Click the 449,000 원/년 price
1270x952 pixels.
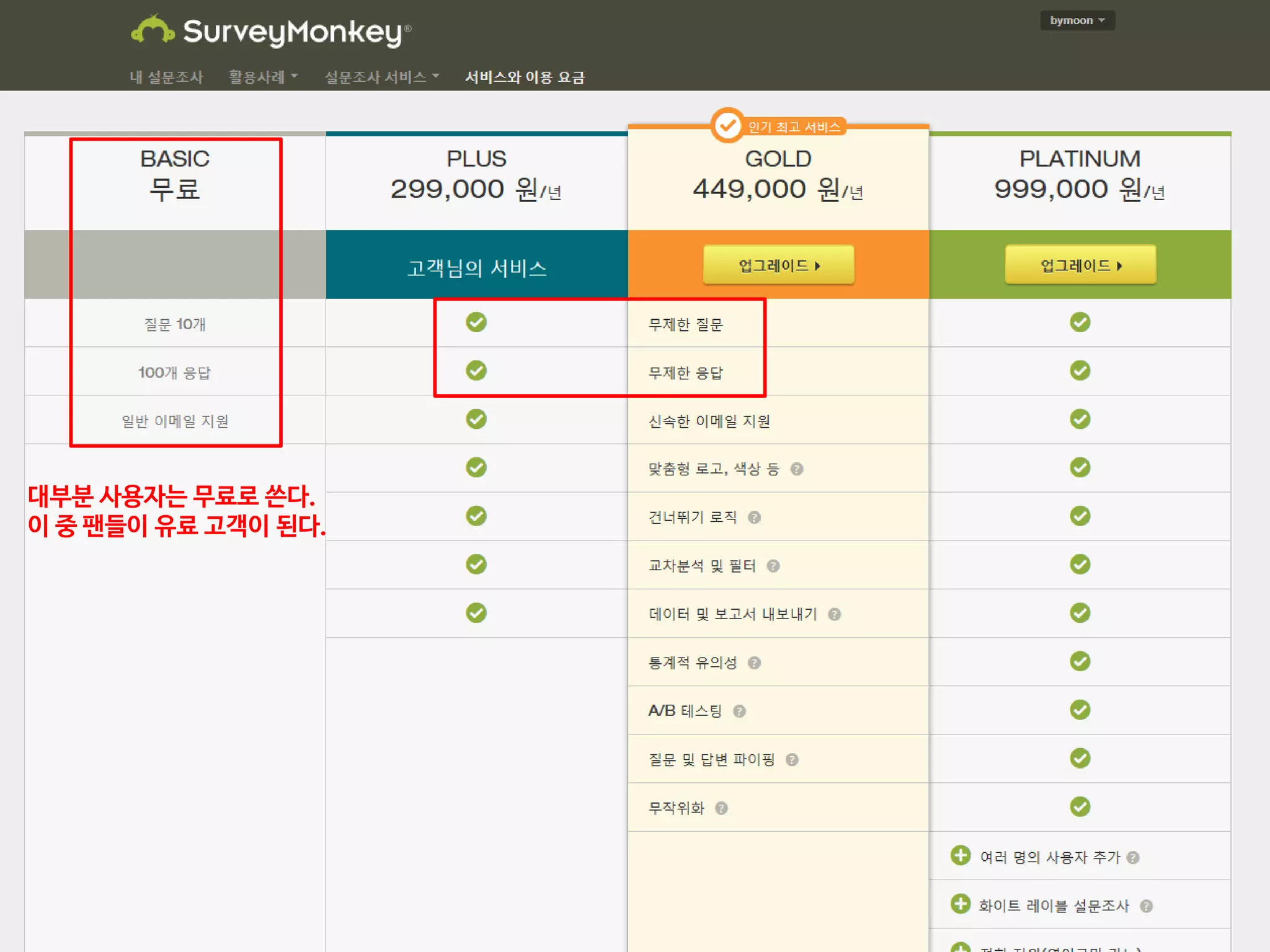(x=778, y=189)
